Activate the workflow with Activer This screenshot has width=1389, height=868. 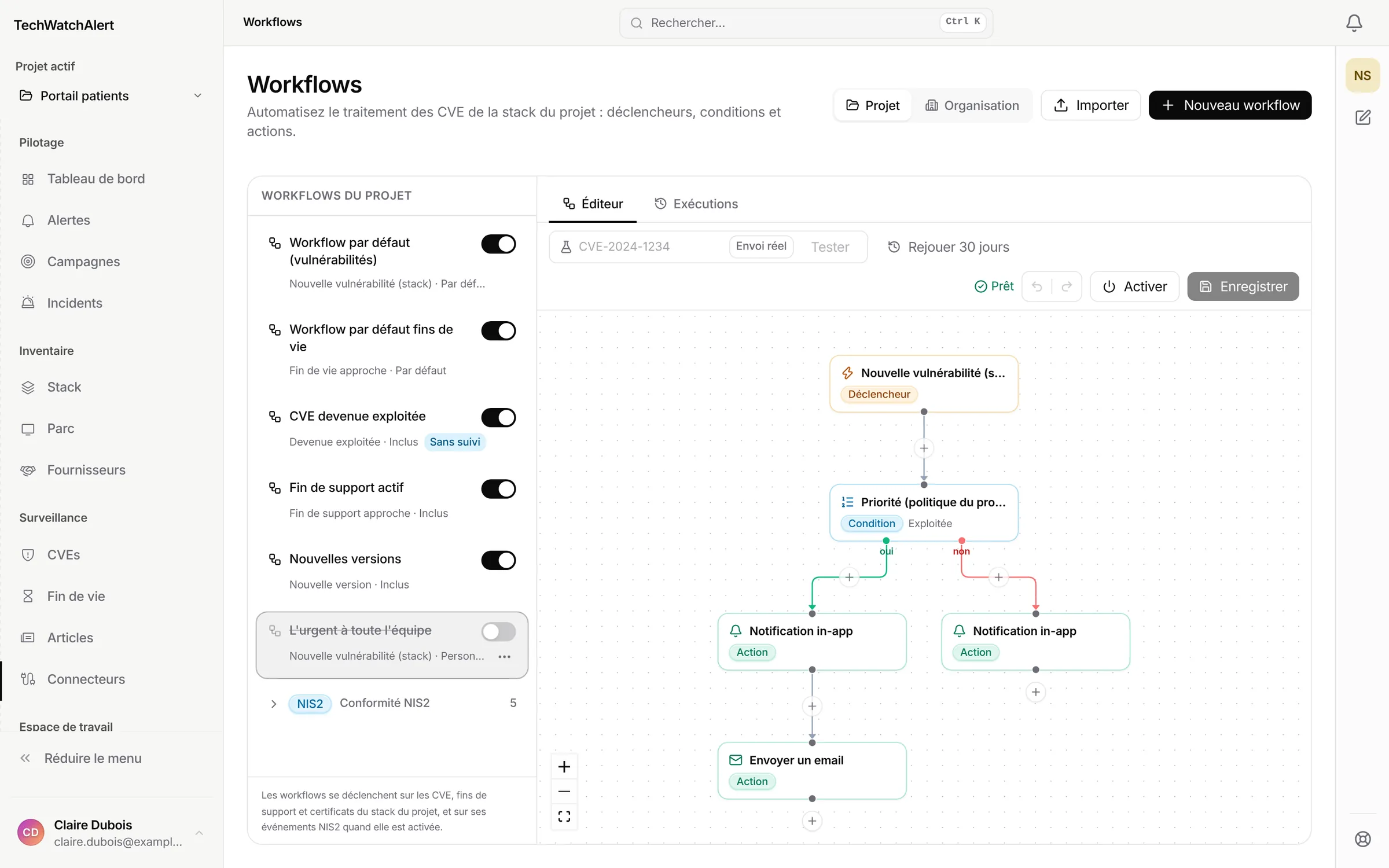pyautogui.click(x=1134, y=286)
